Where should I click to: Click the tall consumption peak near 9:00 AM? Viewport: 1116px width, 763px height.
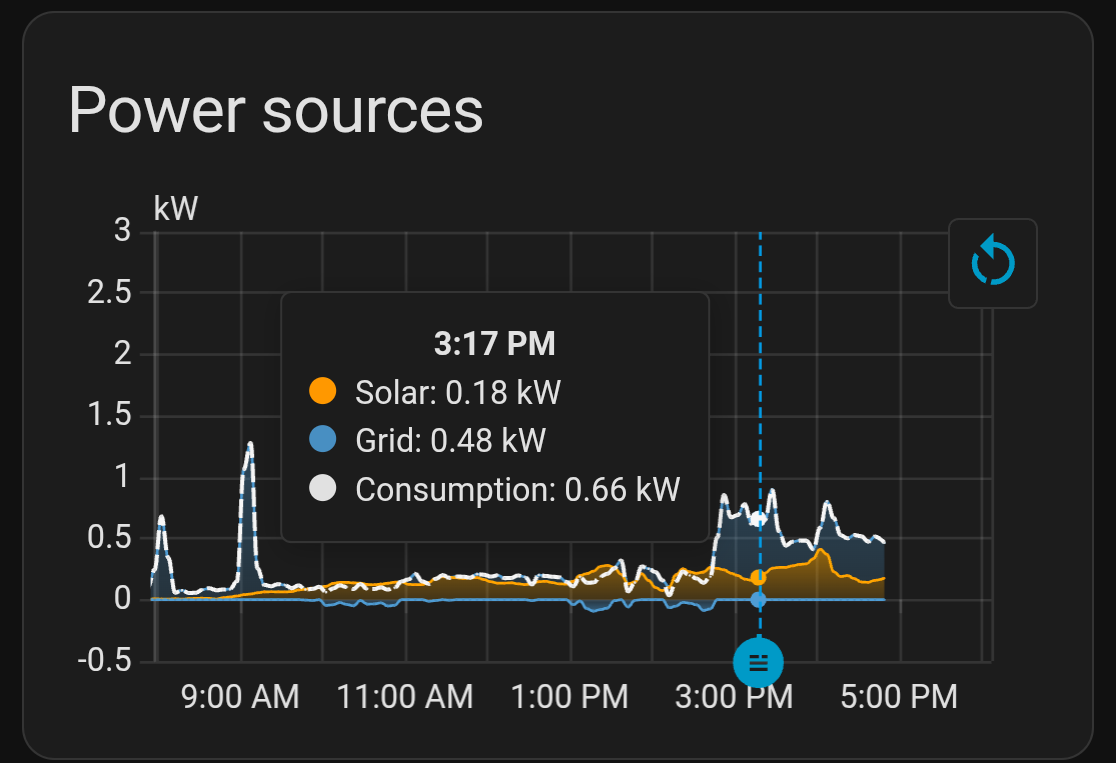click(249, 446)
